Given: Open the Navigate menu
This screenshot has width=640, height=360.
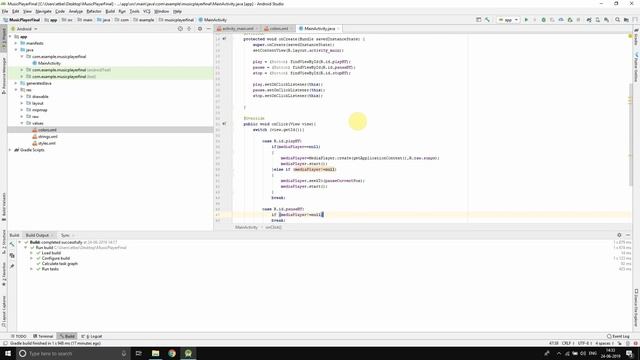Looking at the screenshot, I should coord(43,11).
